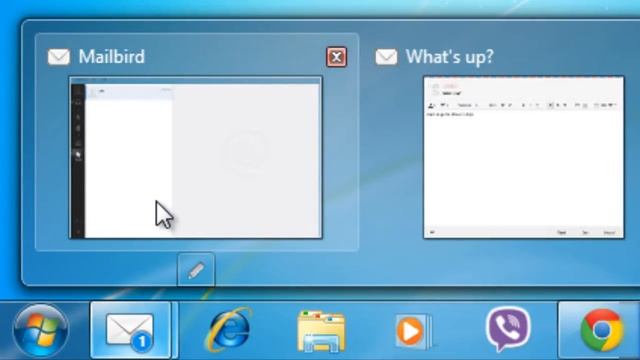Close the Mailbird preview with the red X
640x360 pixels.
(336, 57)
